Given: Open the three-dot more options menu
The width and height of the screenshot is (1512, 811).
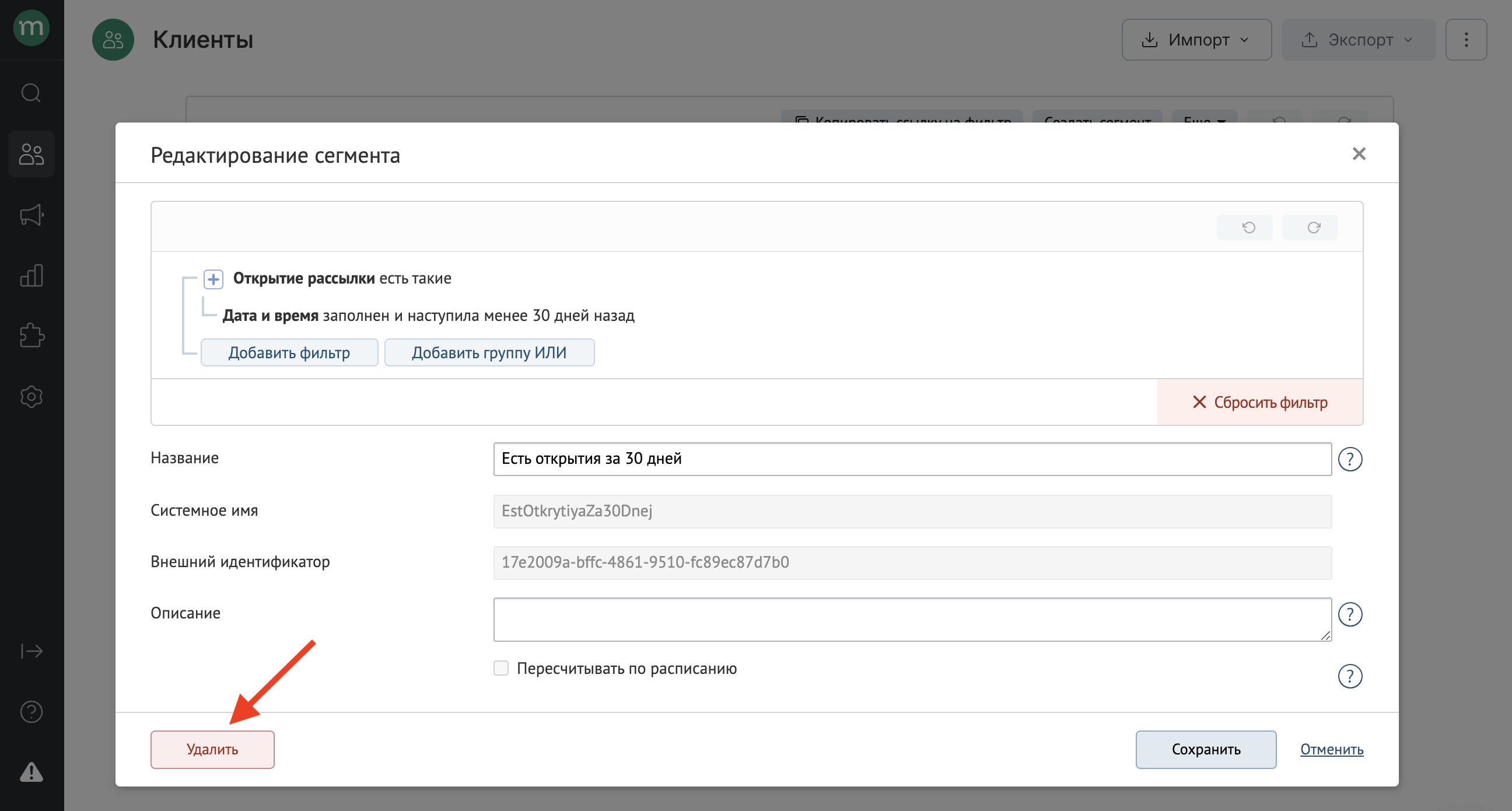Looking at the screenshot, I should 1466,39.
